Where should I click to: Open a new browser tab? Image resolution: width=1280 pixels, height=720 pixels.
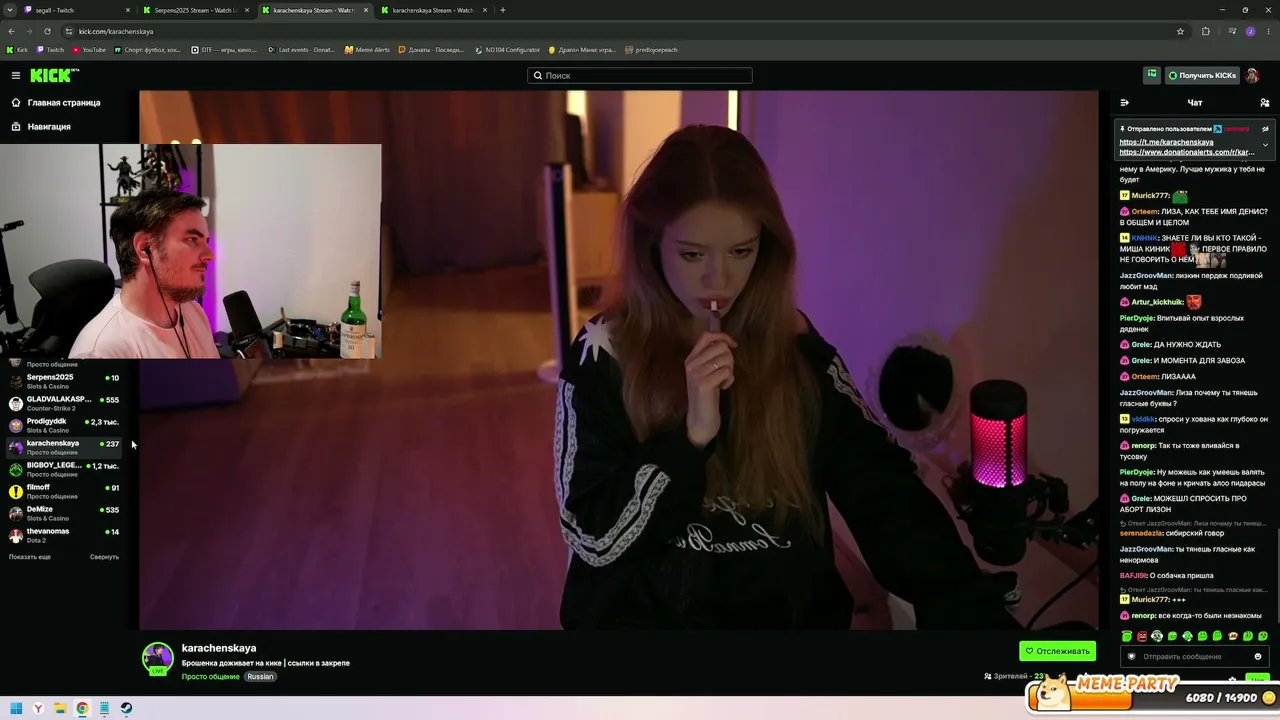click(x=503, y=10)
